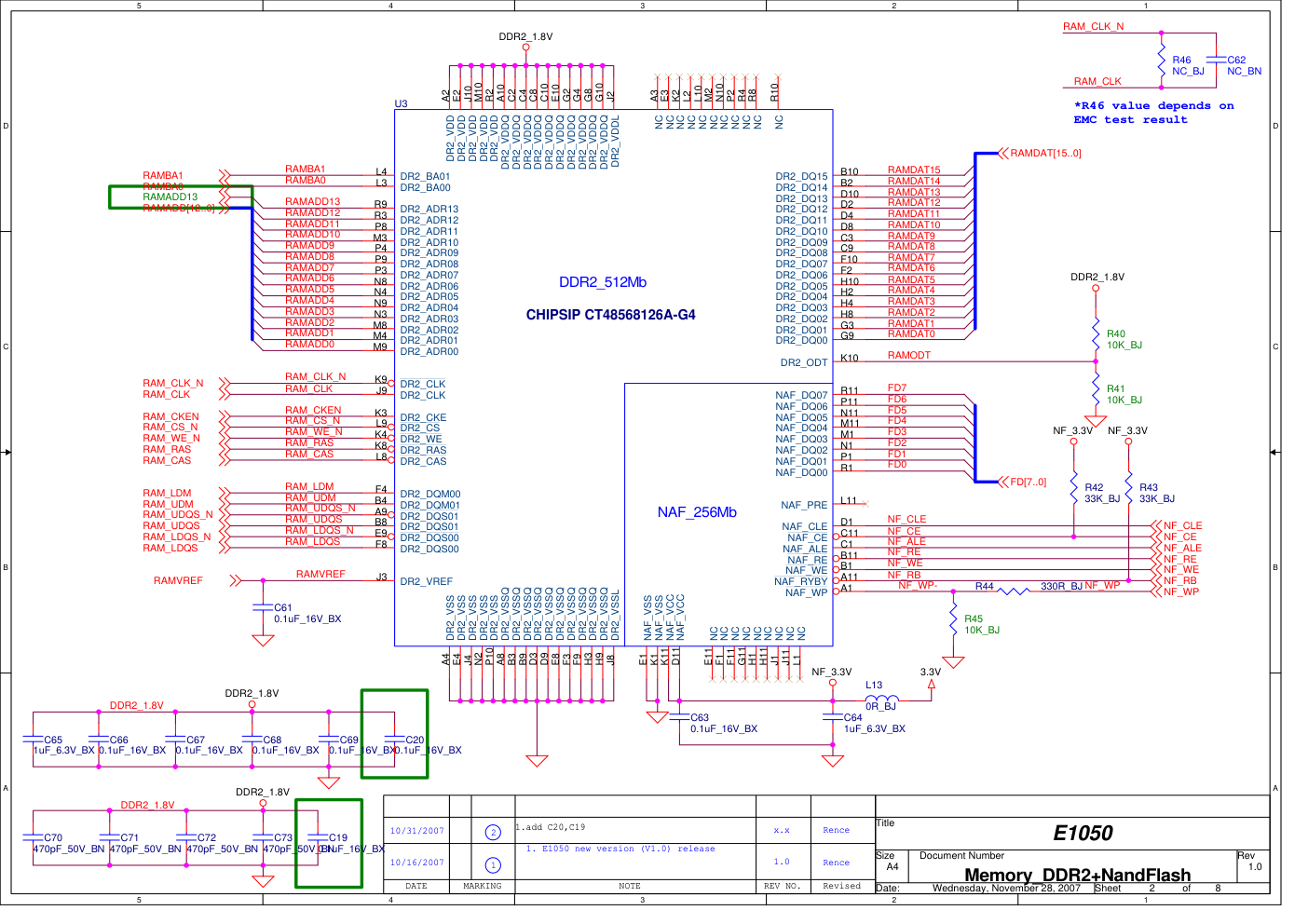
Task: Click the RAMDAT15 net label
Action: click(914, 170)
